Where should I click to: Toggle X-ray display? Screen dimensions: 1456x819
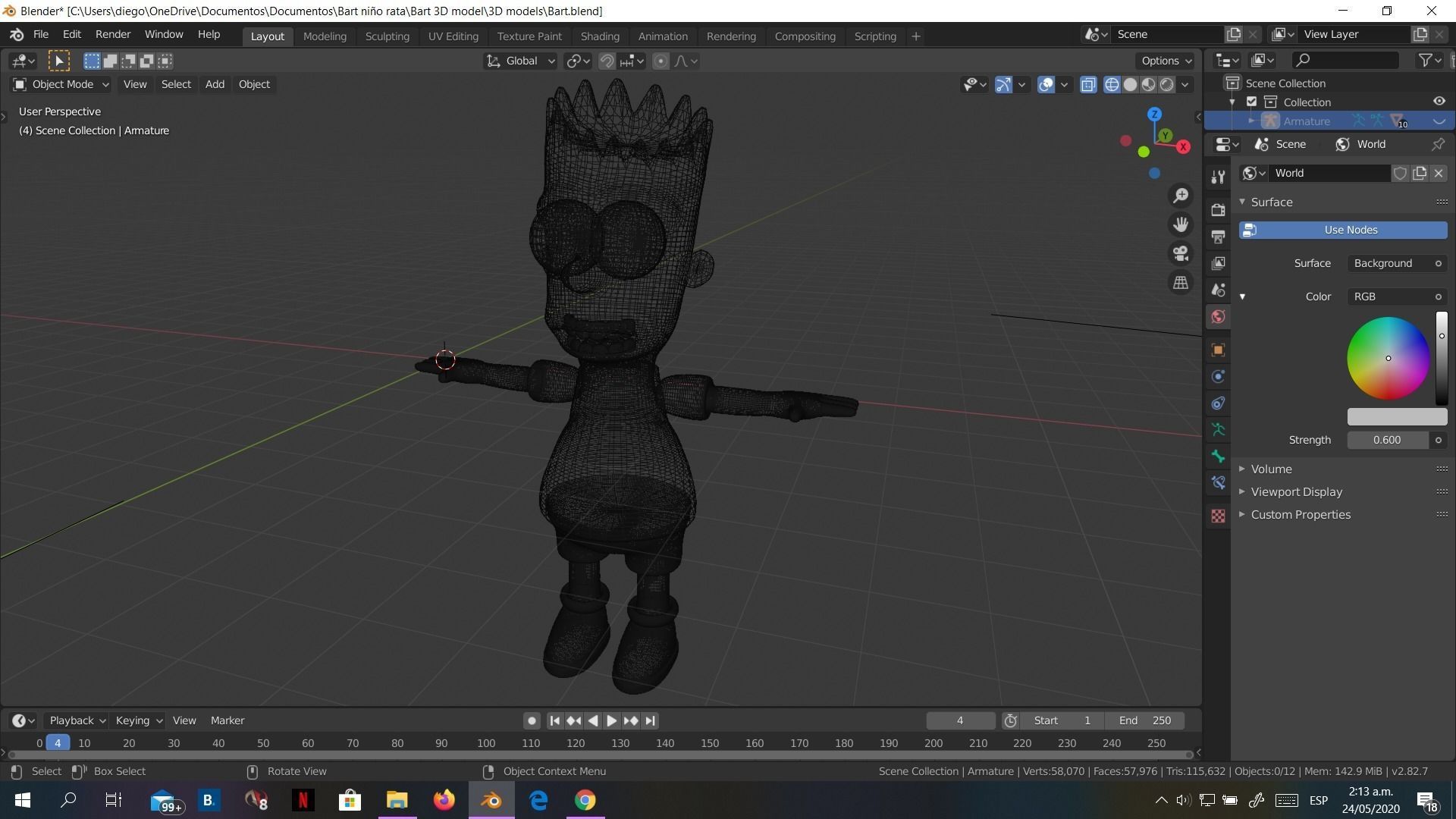[1088, 84]
